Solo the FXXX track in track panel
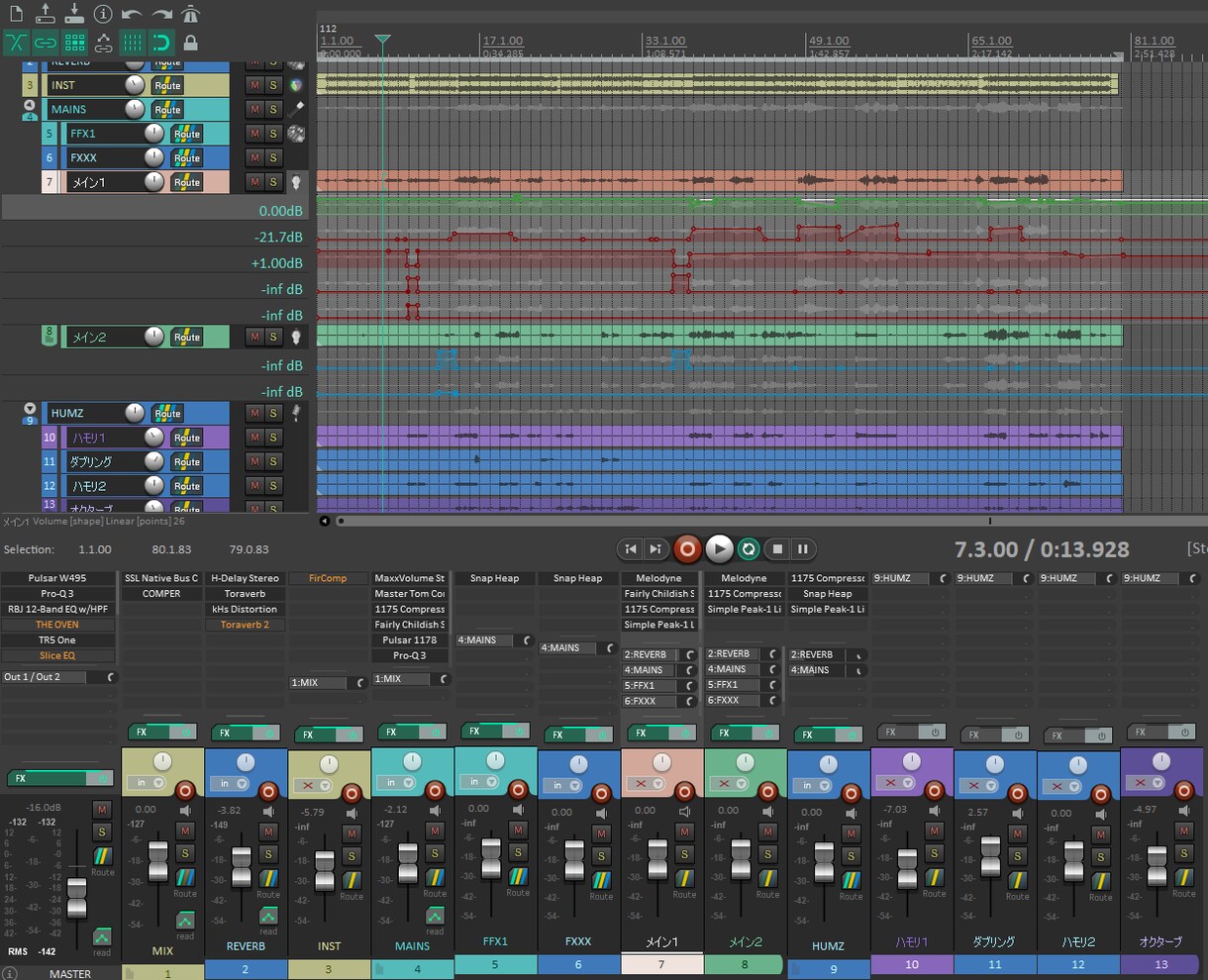1208x980 pixels. 272,157
